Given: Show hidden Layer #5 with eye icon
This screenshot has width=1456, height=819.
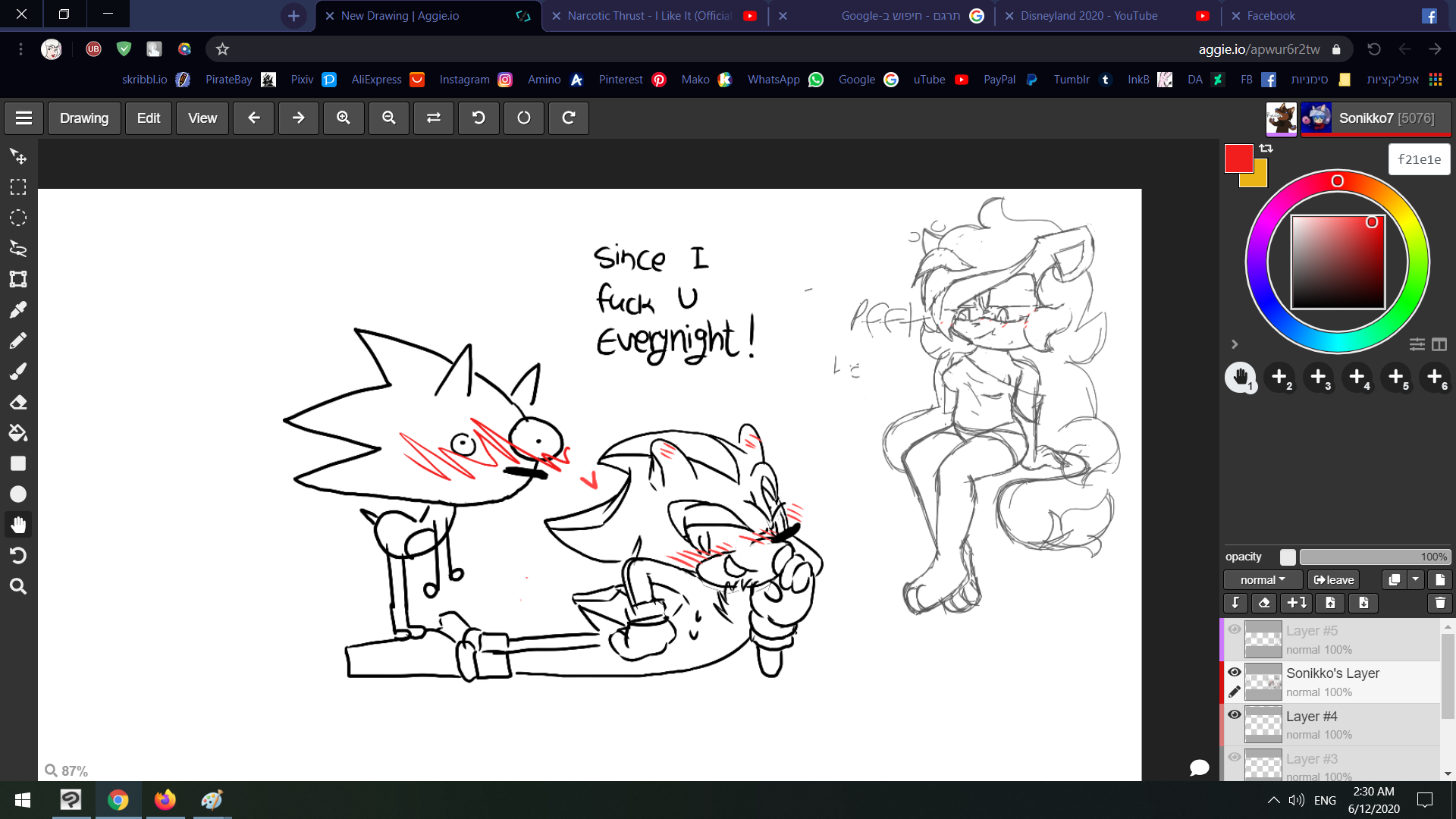Looking at the screenshot, I should click(x=1235, y=630).
